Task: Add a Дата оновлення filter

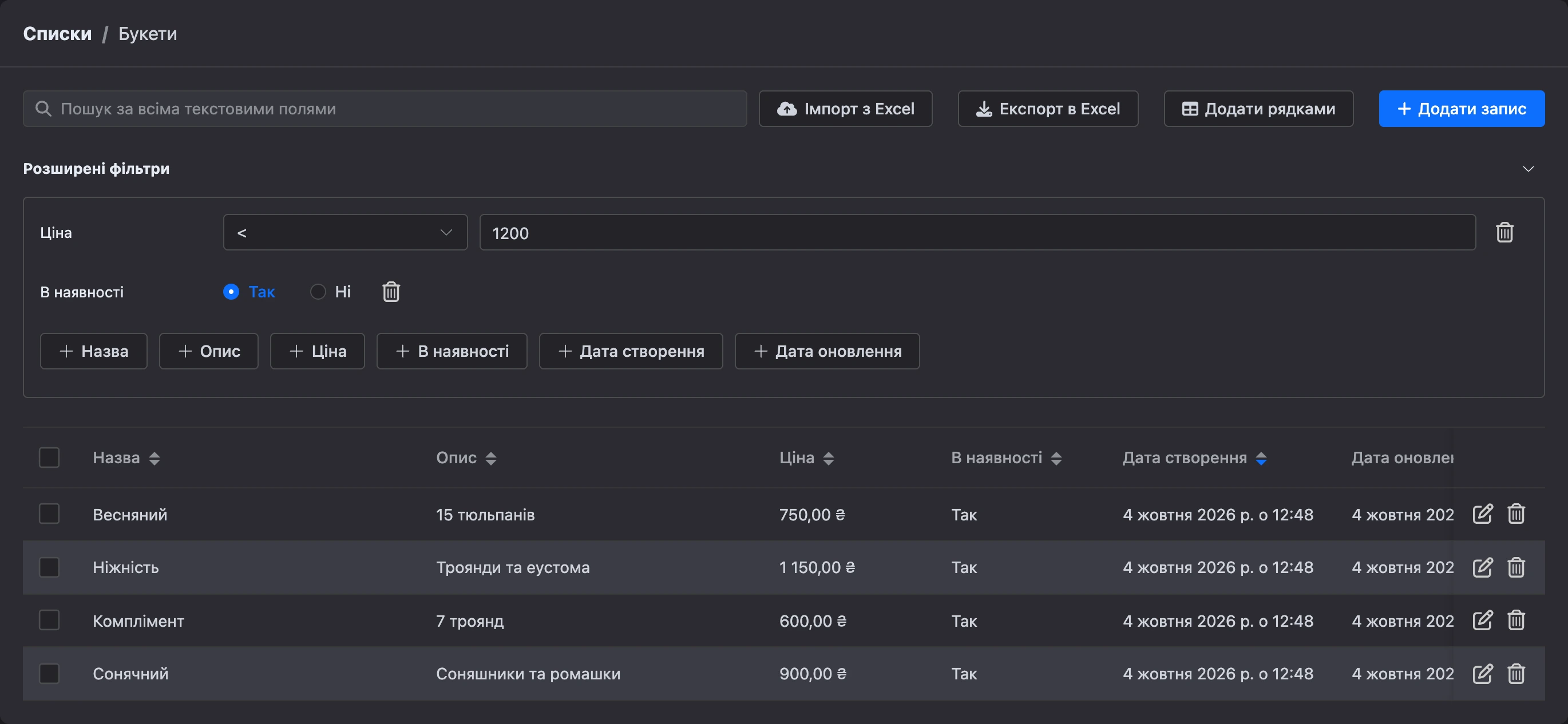Action: point(827,351)
